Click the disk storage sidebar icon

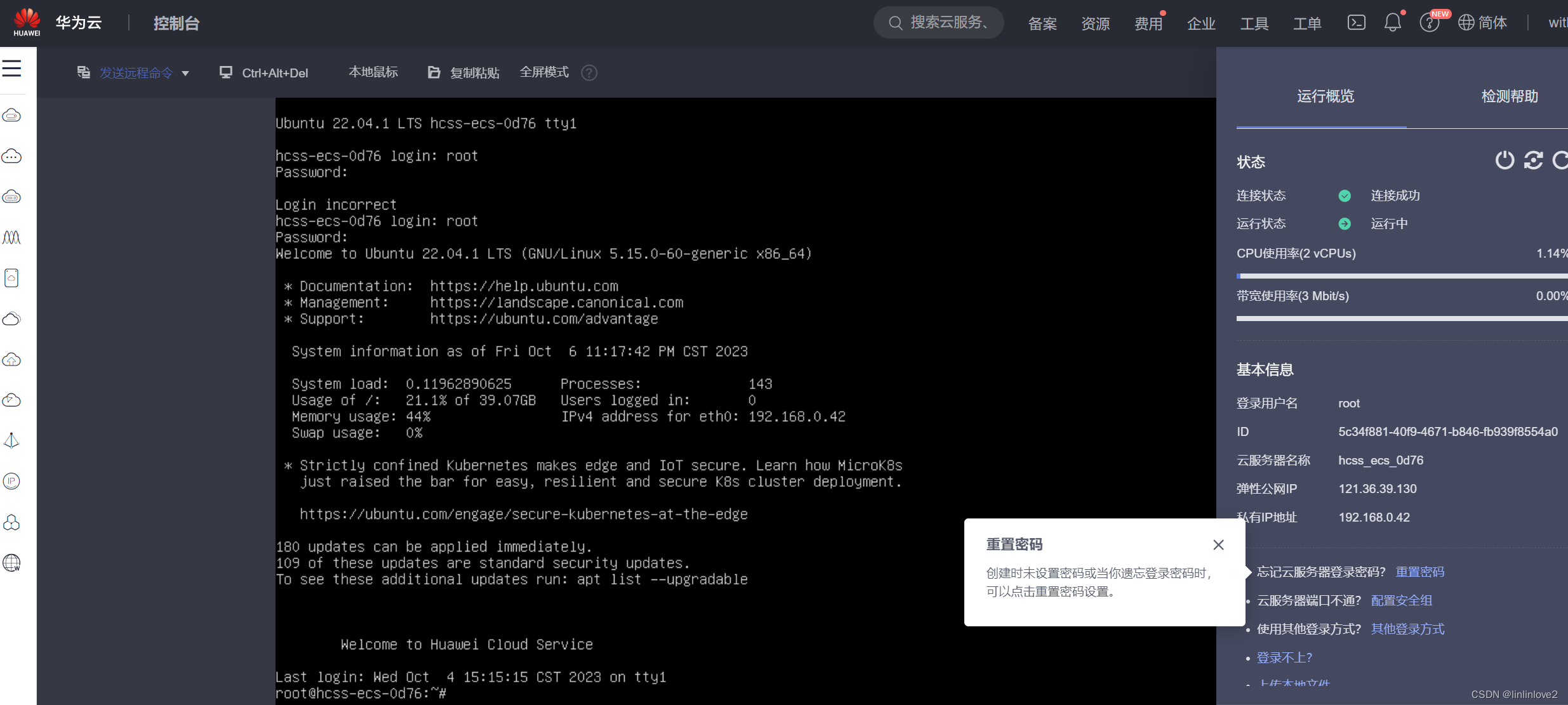(x=11, y=278)
